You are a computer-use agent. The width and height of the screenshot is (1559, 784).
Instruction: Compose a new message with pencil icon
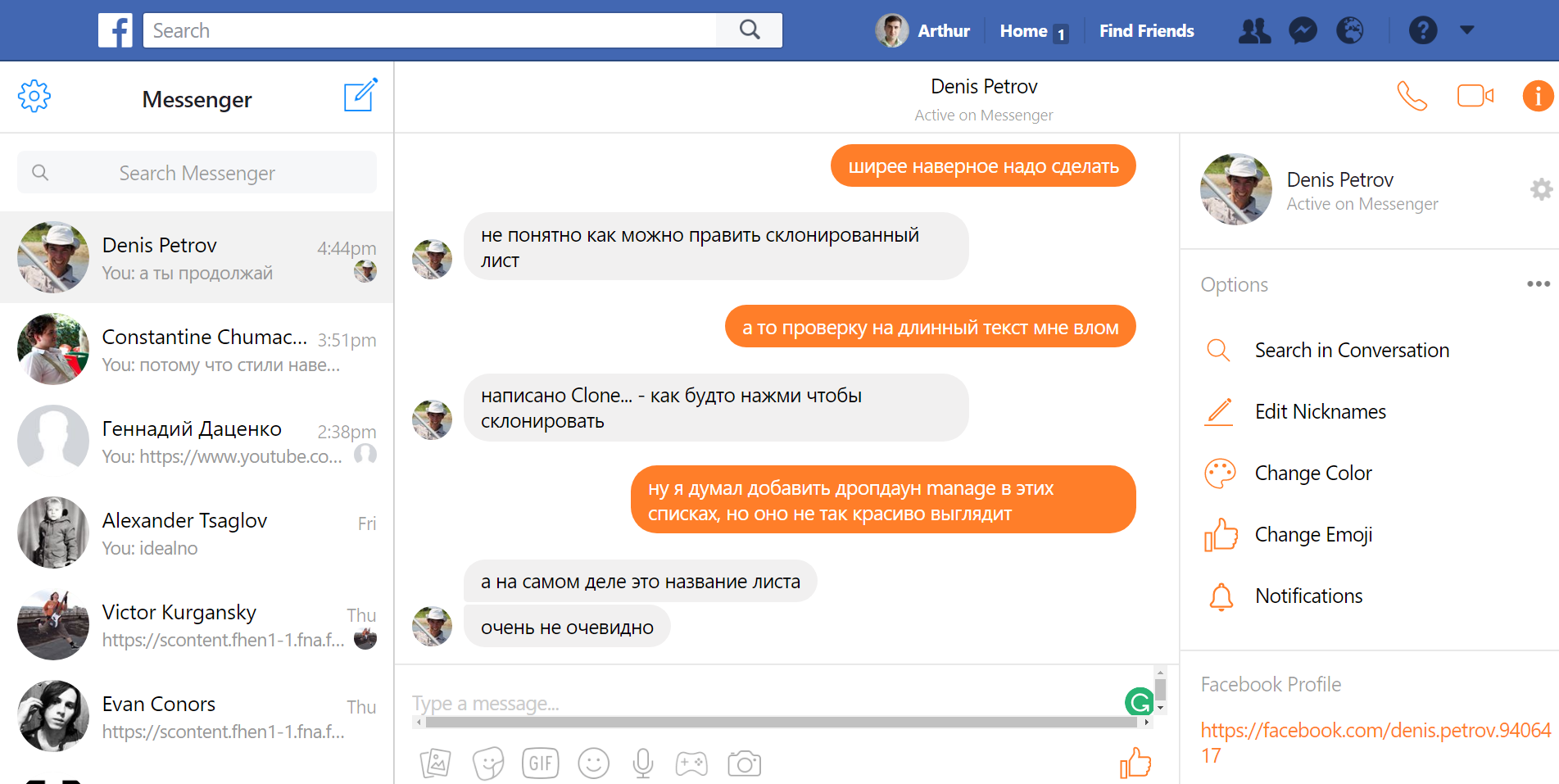[360, 95]
